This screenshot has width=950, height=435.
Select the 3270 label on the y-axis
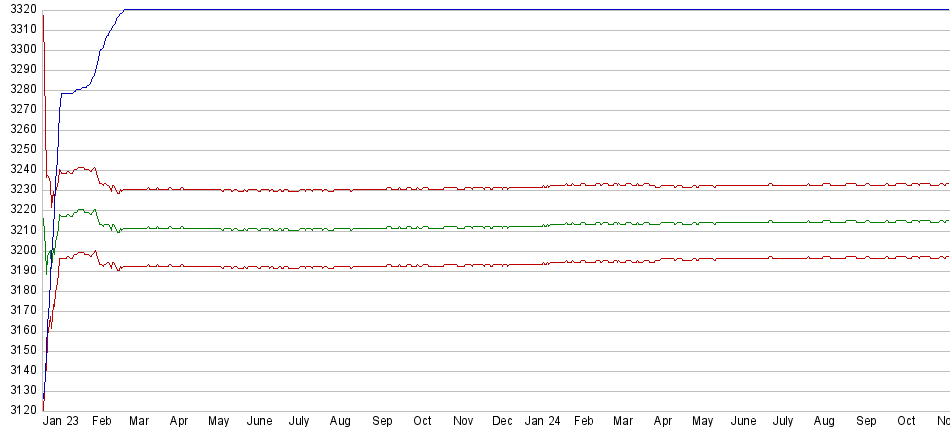coord(23,110)
